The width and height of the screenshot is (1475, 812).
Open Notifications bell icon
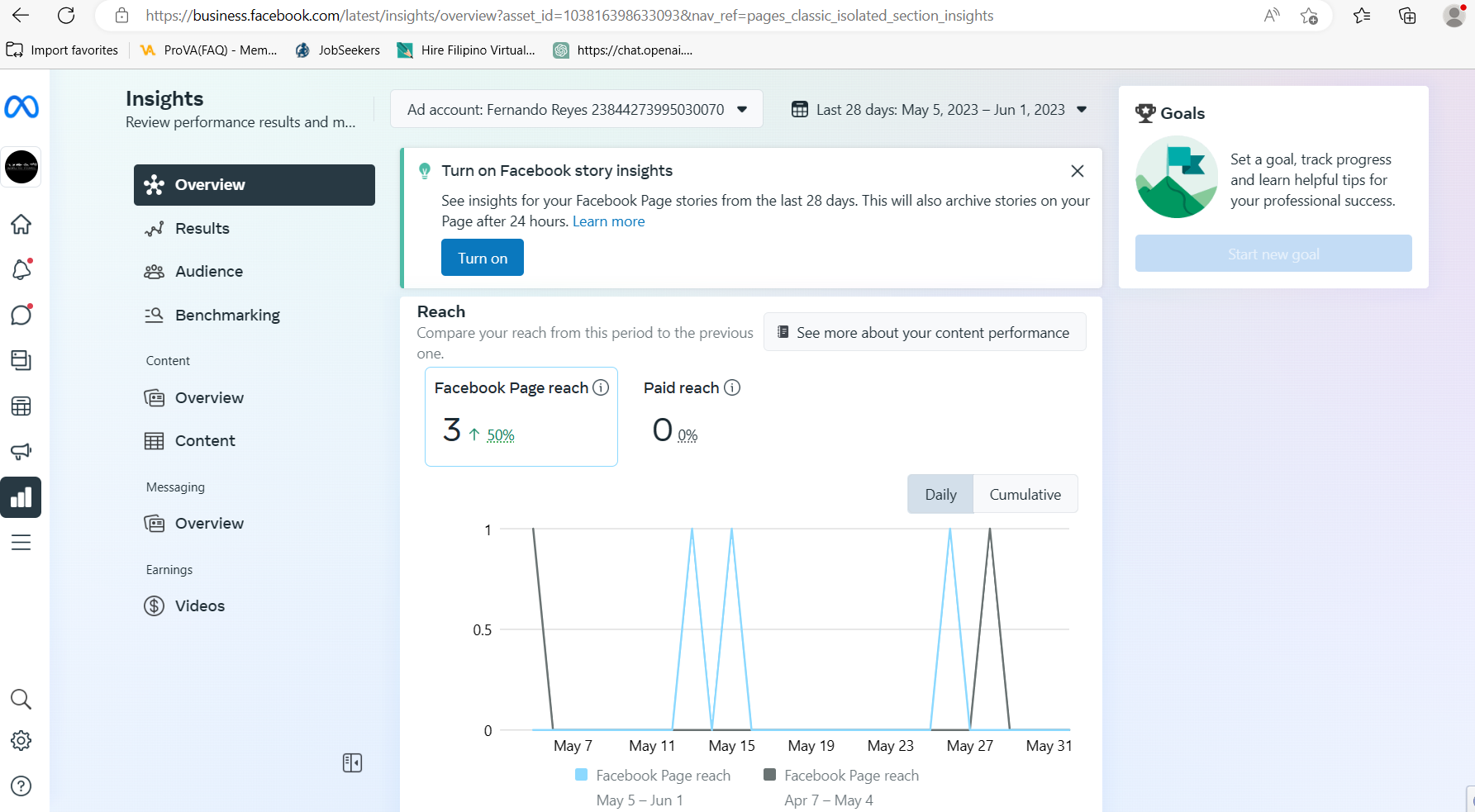click(21, 269)
